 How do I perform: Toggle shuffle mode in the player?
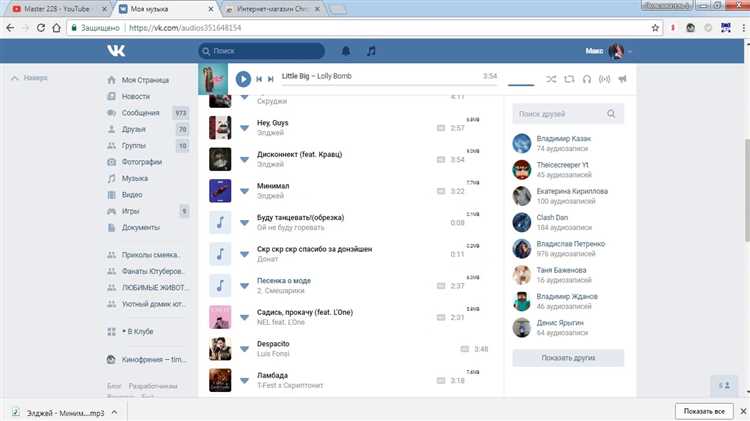(x=552, y=78)
